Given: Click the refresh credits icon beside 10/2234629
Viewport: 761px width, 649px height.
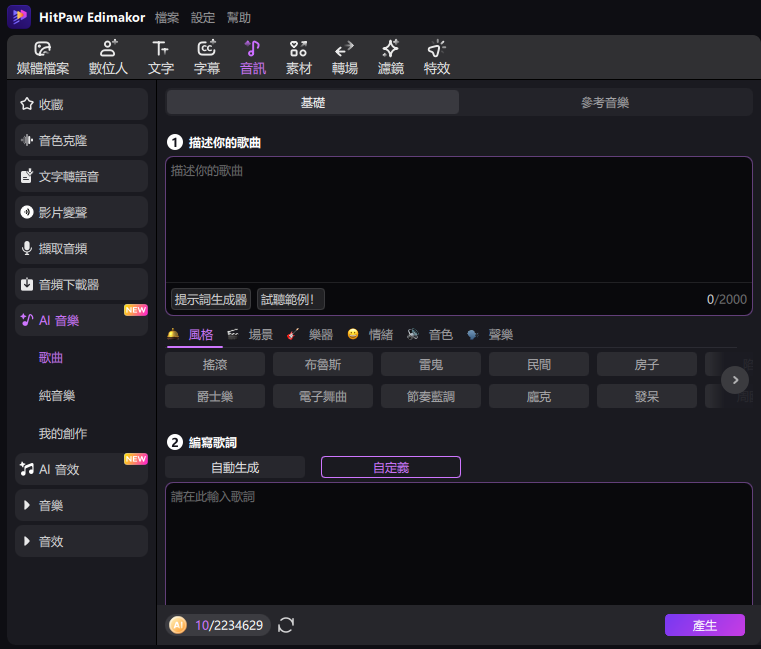Looking at the screenshot, I should [x=286, y=625].
